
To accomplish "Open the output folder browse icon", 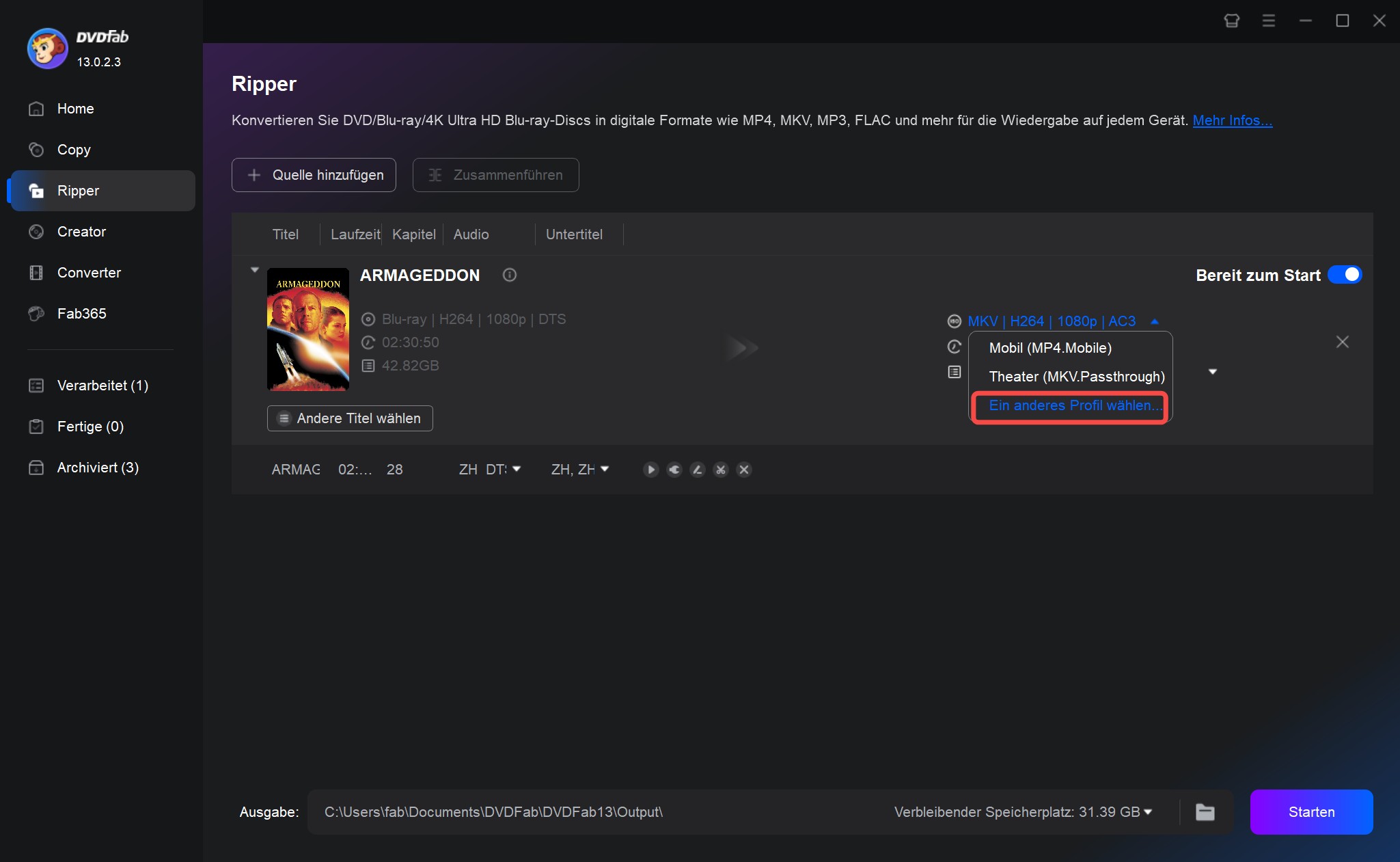I will pos(1205,812).
